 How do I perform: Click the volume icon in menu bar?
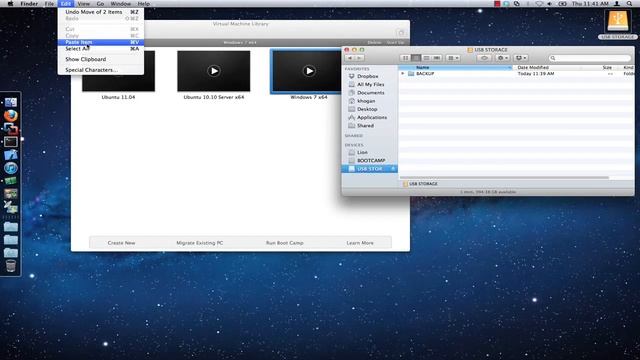(x=550, y=4)
